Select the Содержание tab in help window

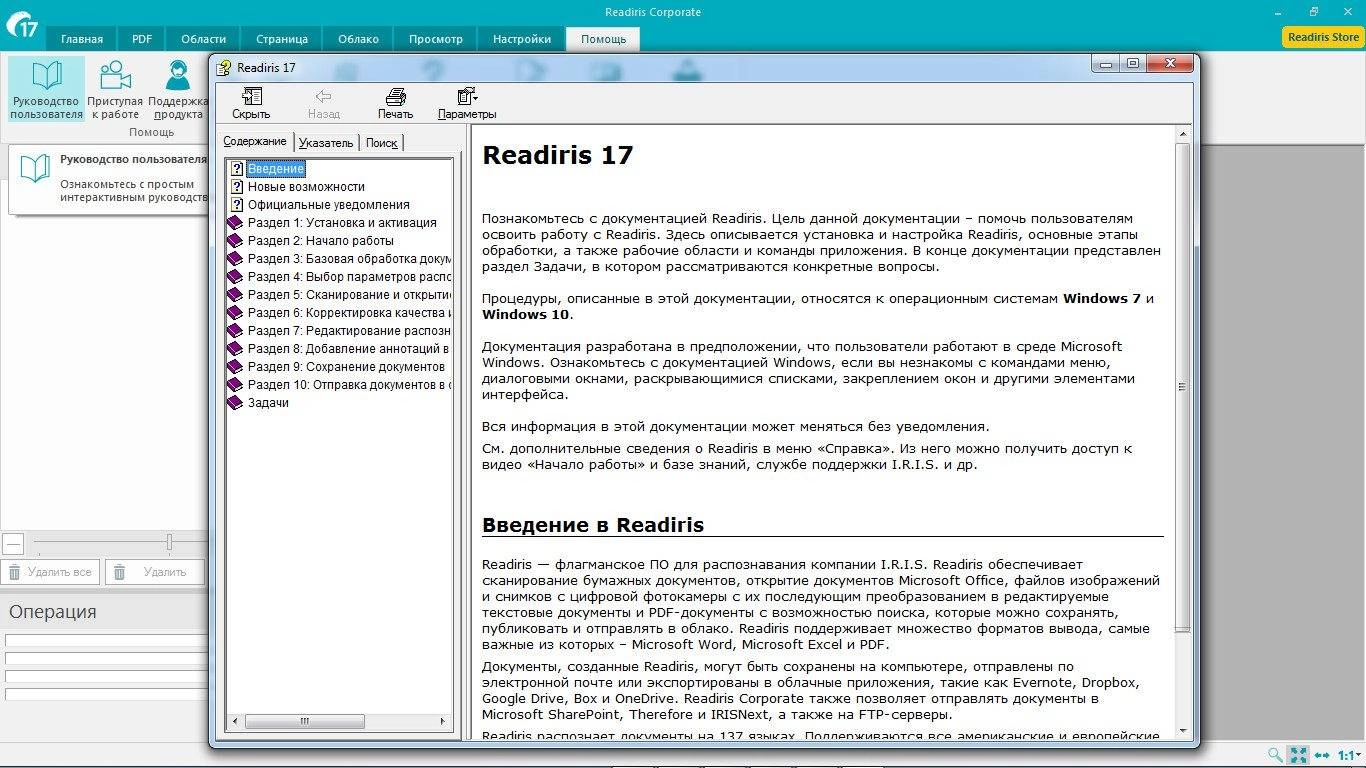(255, 142)
